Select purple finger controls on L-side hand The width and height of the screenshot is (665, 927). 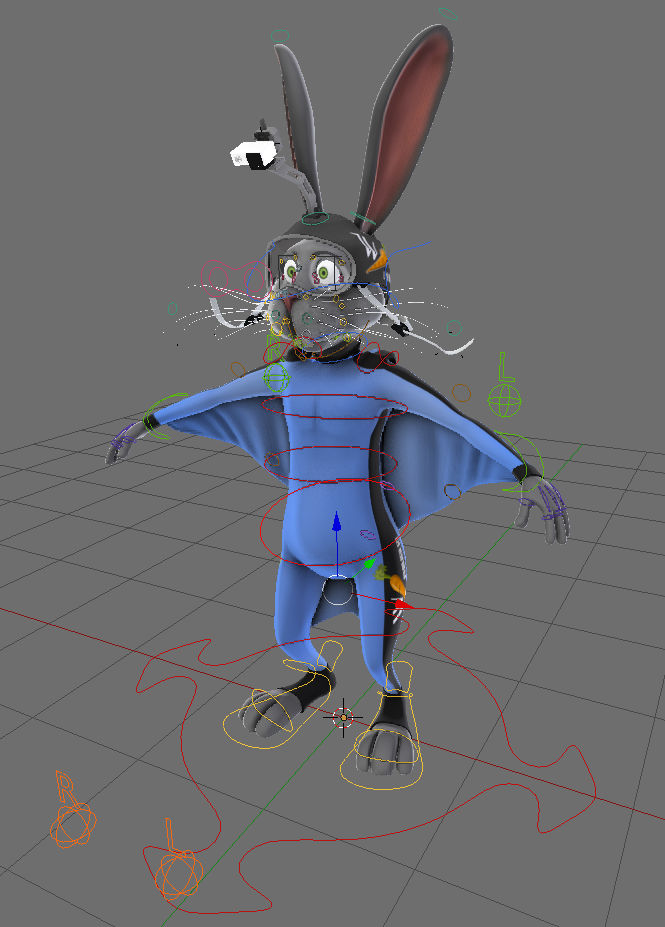click(x=544, y=501)
